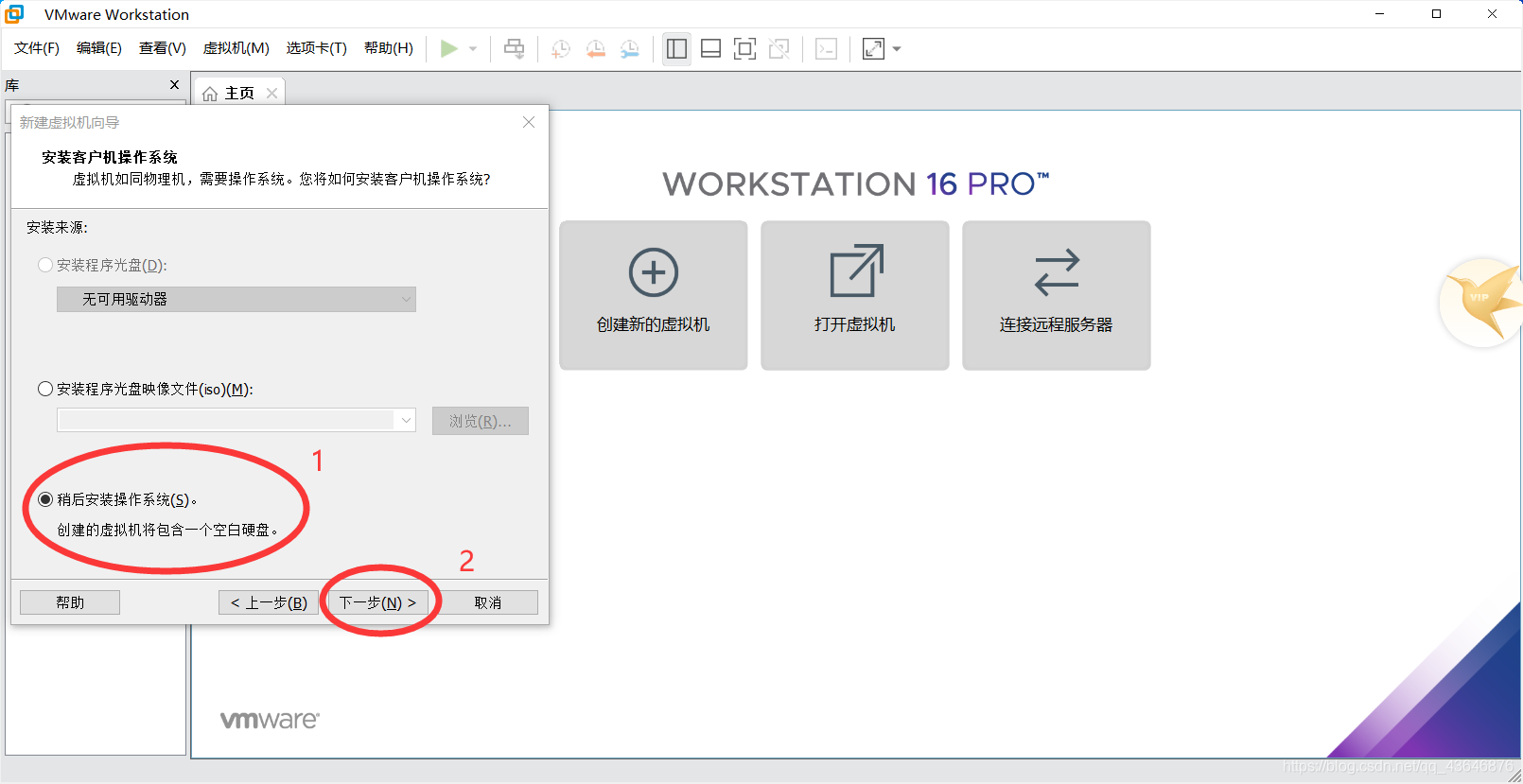This screenshot has width=1523, height=784.
Task: Click the 安装来源: label text
Action: click(x=57, y=227)
